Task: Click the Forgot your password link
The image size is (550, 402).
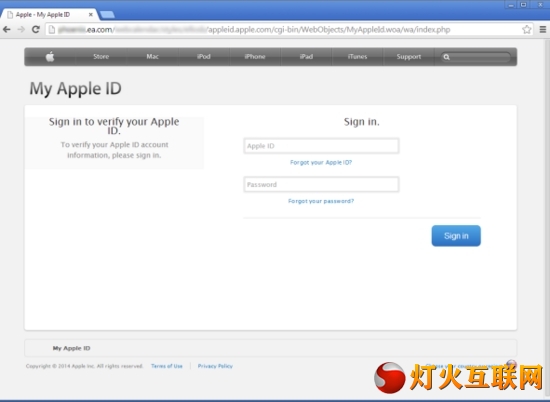Action: [x=321, y=201]
